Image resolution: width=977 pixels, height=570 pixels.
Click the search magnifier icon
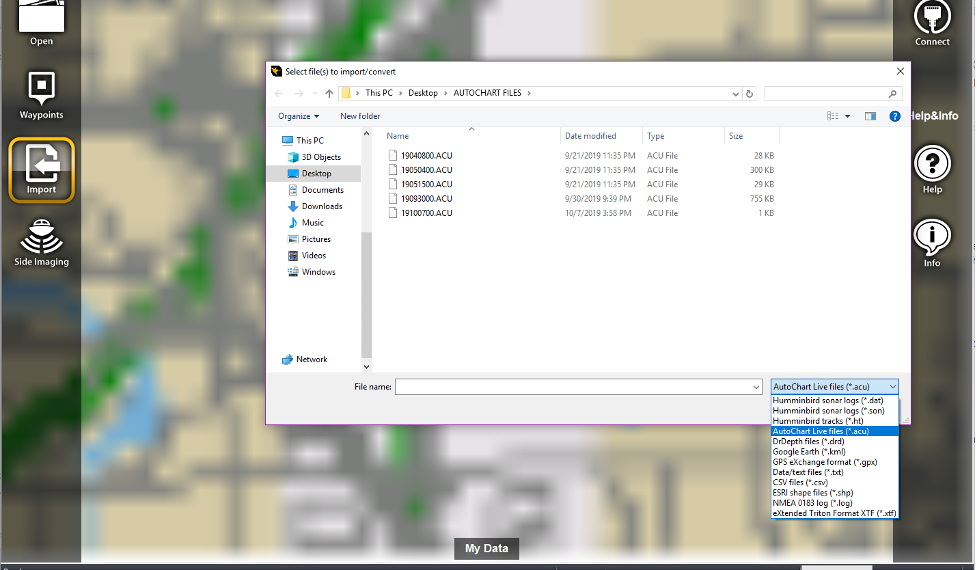892,93
